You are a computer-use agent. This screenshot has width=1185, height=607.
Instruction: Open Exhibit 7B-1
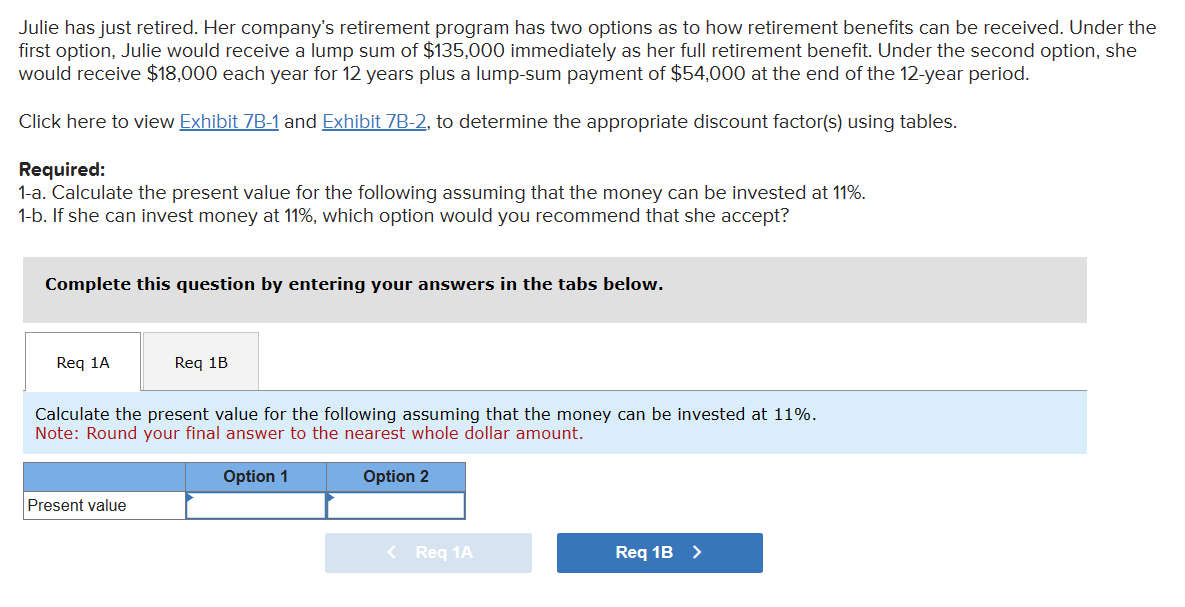pos(229,121)
